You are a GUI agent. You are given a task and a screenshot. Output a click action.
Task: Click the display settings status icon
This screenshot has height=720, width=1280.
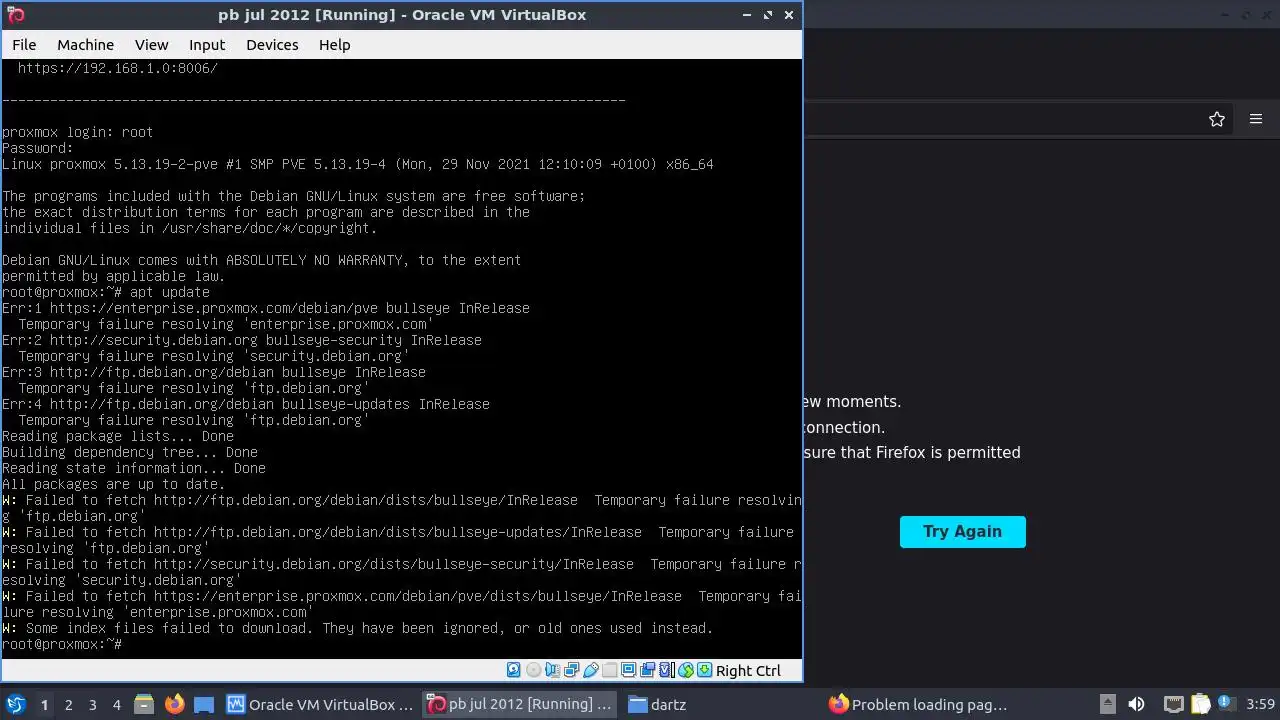click(628, 670)
